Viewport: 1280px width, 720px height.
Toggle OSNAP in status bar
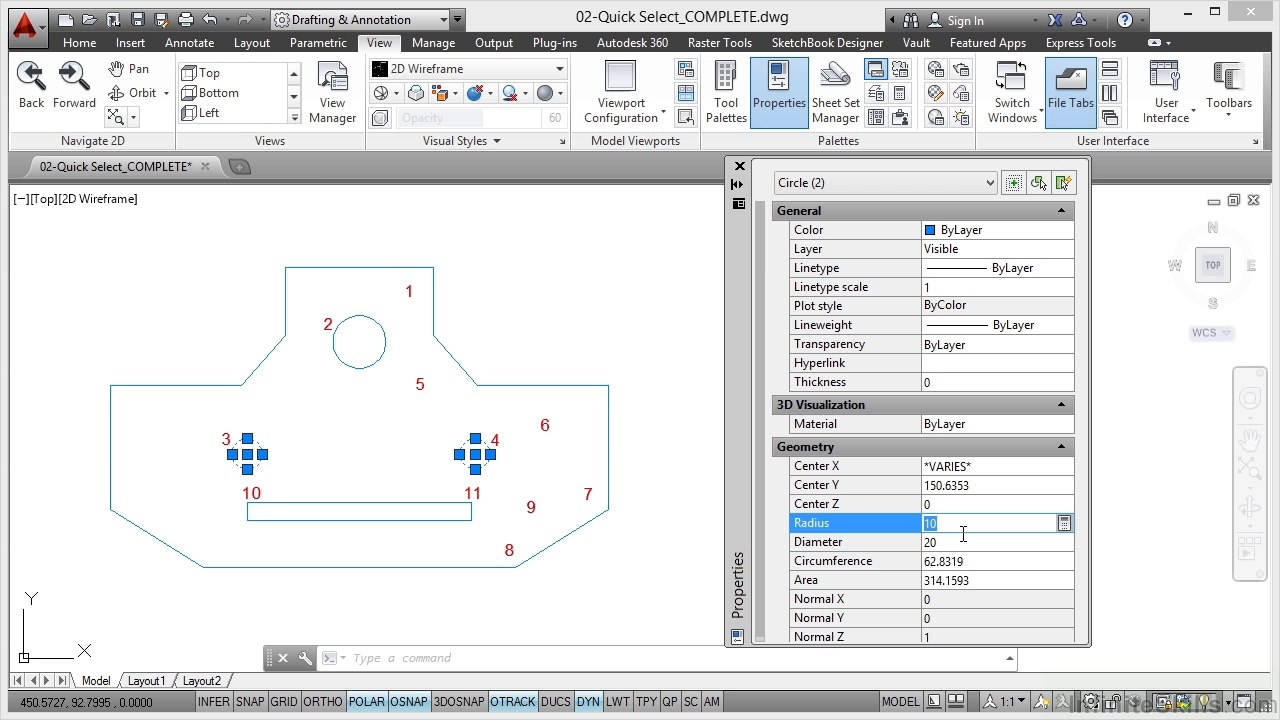(409, 702)
